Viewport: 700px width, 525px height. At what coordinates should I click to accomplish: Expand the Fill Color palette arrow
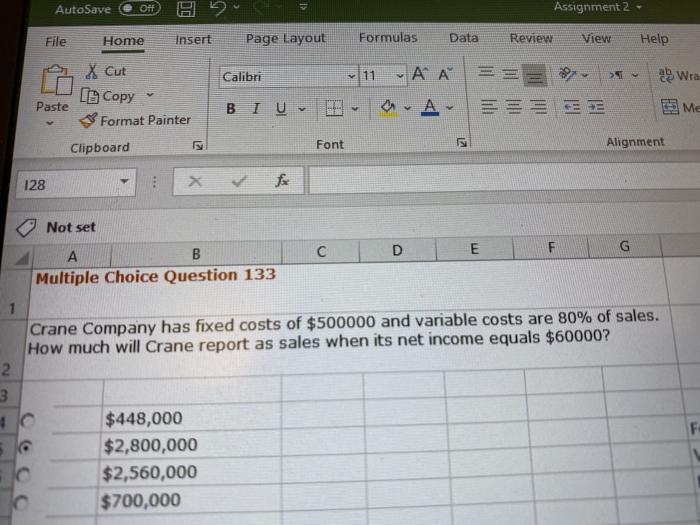click(x=407, y=108)
